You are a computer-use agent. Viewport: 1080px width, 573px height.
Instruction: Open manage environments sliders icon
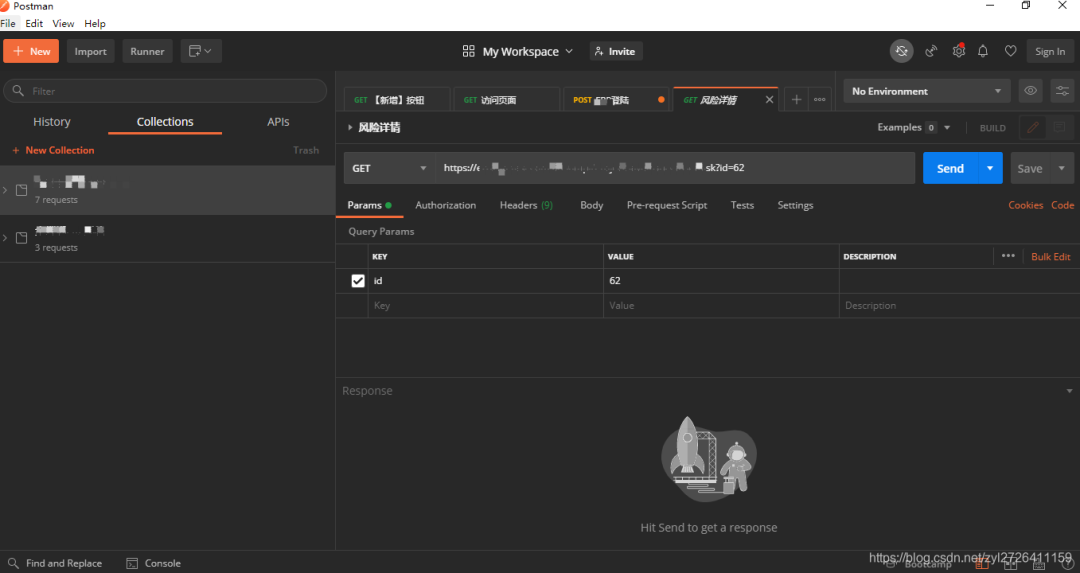(1060, 91)
